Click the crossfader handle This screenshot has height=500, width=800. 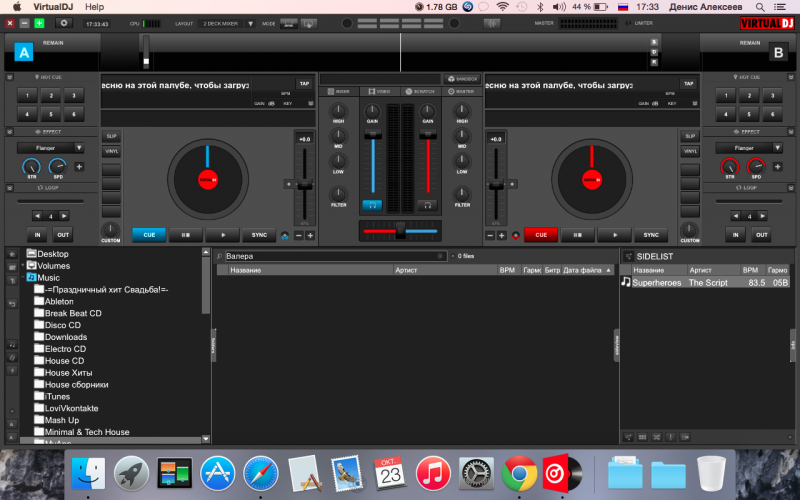coord(401,231)
